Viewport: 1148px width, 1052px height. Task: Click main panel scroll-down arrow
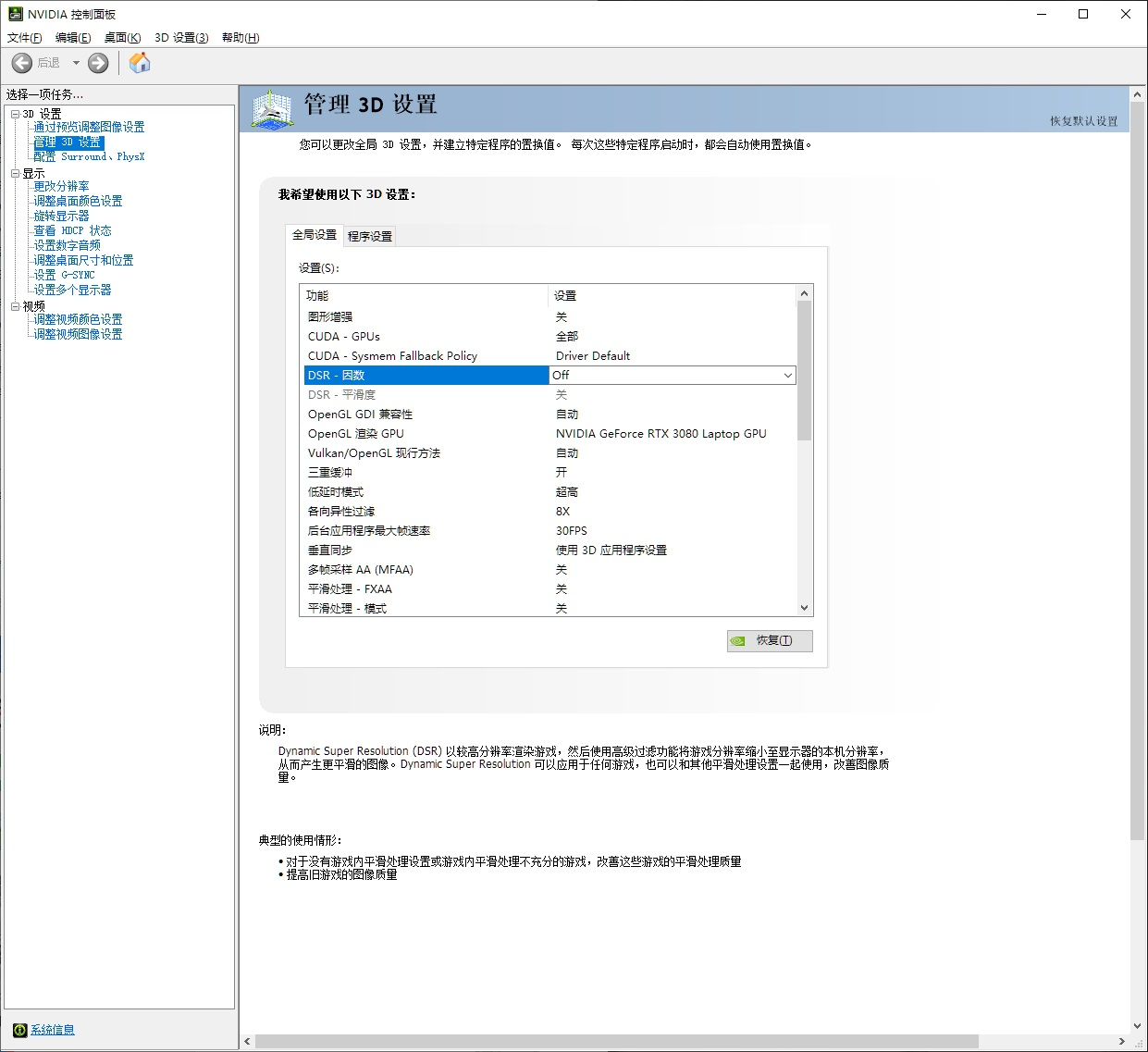(1138, 1026)
